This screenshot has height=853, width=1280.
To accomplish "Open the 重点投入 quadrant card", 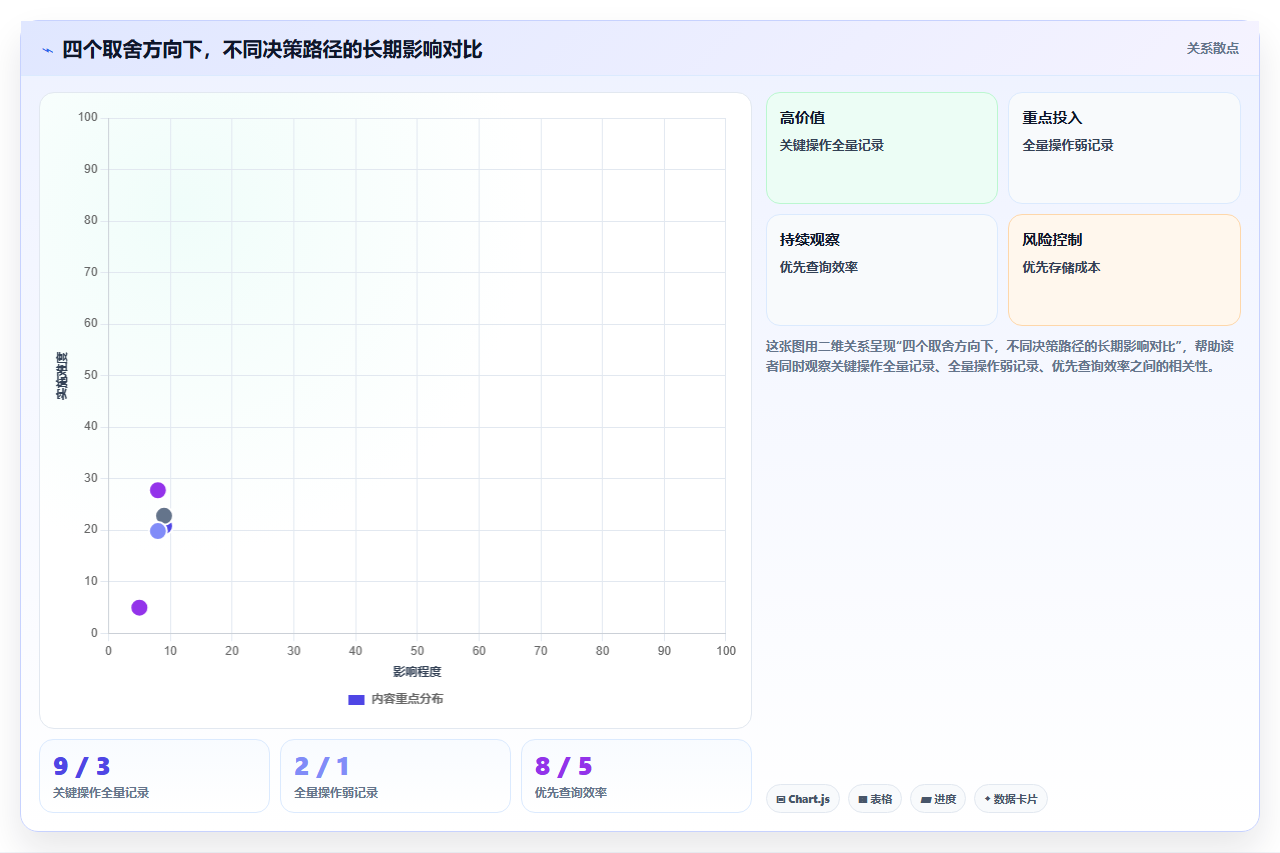I will pyautogui.click(x=1124, y=148).
